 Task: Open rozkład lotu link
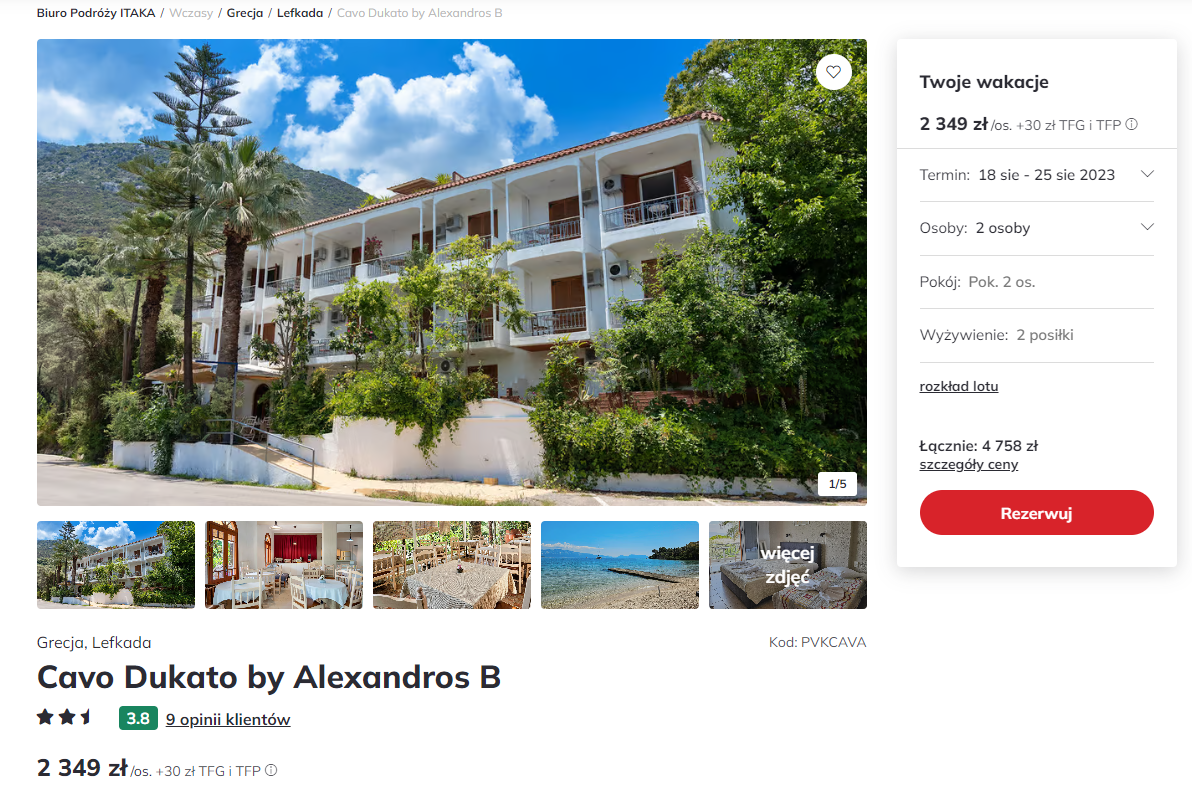point(959,386)
